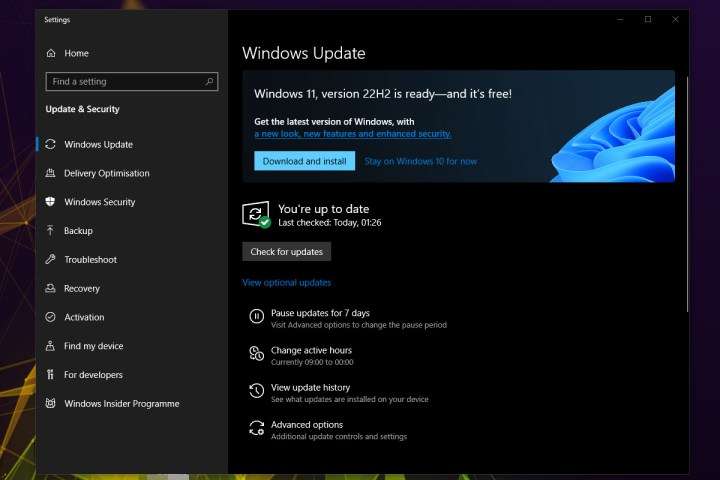Viewport: 720px width, 480px height.
Task: Click the Troubleshoot wrench icon
Action: click(51, 260)
